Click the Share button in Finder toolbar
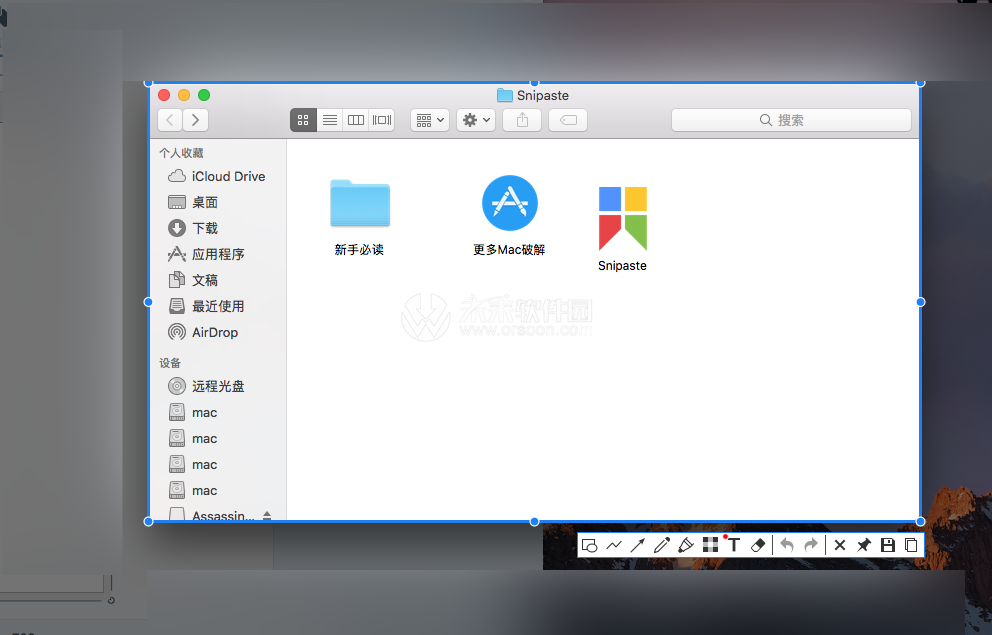 coord(522,120)
